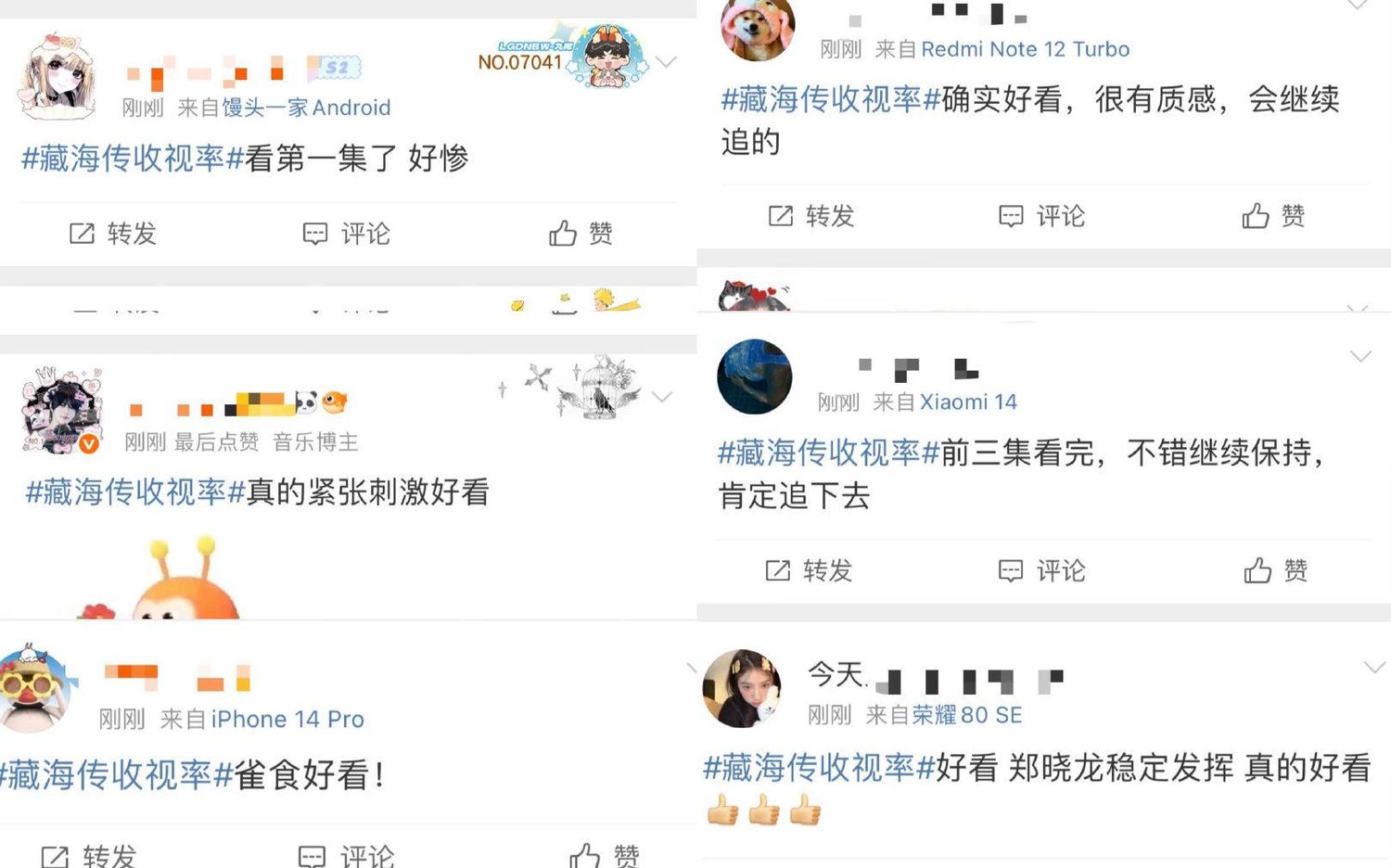The image size is (1391, 868).
Task: Like the 看第一集了 好惨 post
Action: pyautogui.click(x=581, y=233)
